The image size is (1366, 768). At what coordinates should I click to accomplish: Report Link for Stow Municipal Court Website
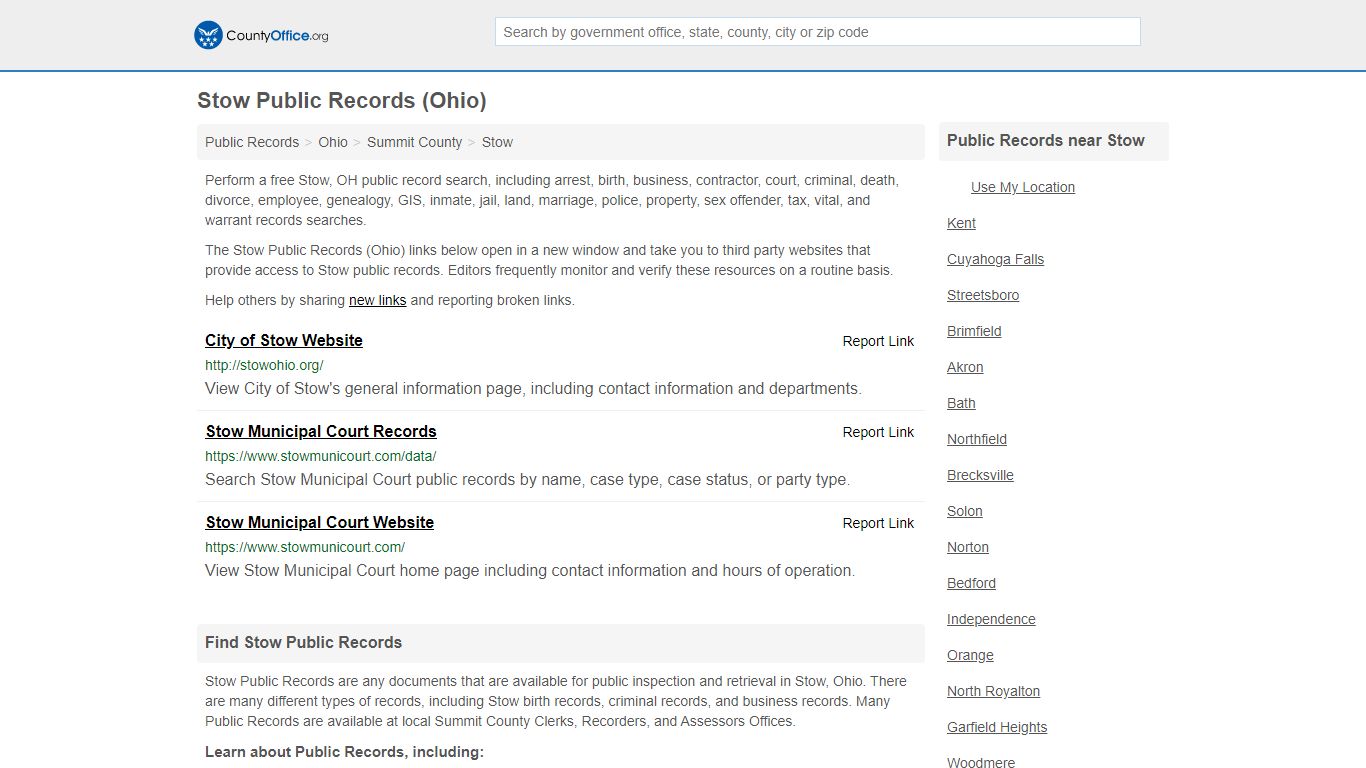pyautogui.click(x=878, y=523)
